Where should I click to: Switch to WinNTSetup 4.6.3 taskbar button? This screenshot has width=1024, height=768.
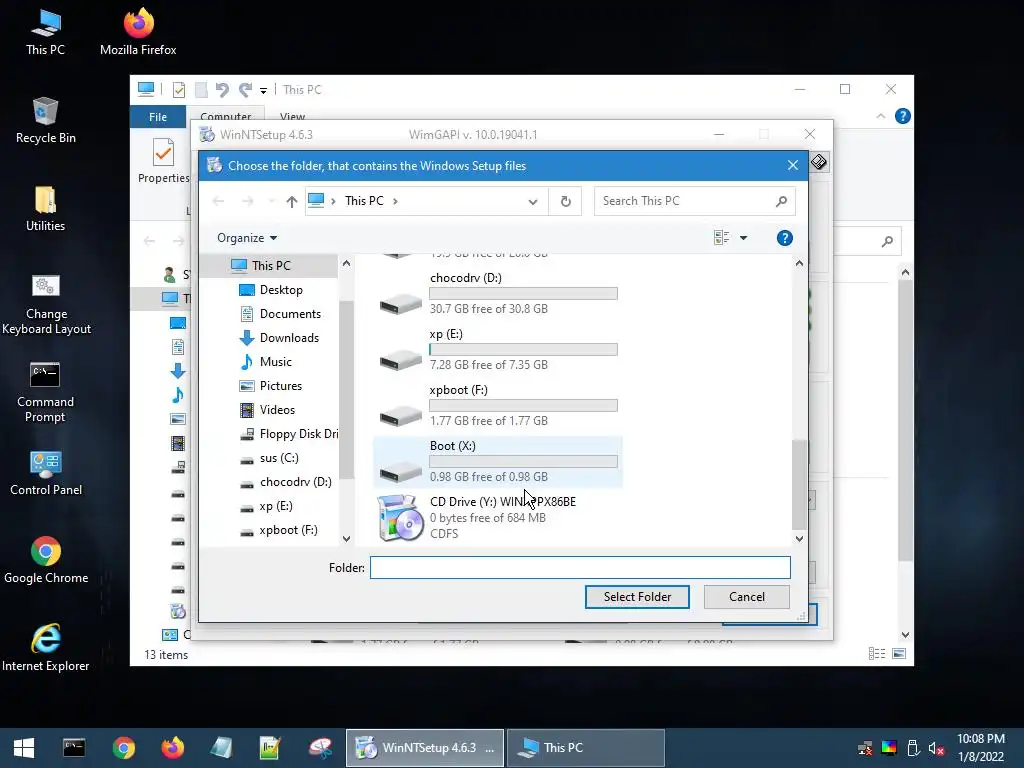(424, 748)
